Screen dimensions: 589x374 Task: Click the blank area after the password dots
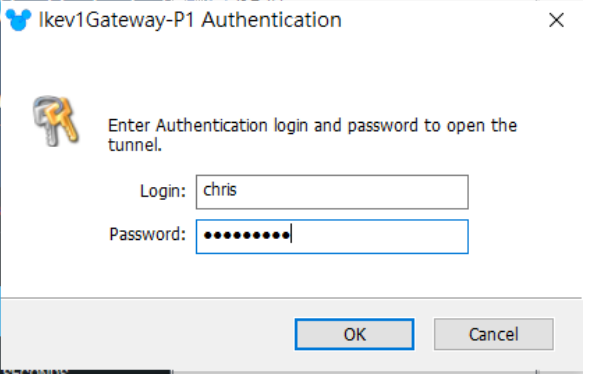tap(379, 237)
